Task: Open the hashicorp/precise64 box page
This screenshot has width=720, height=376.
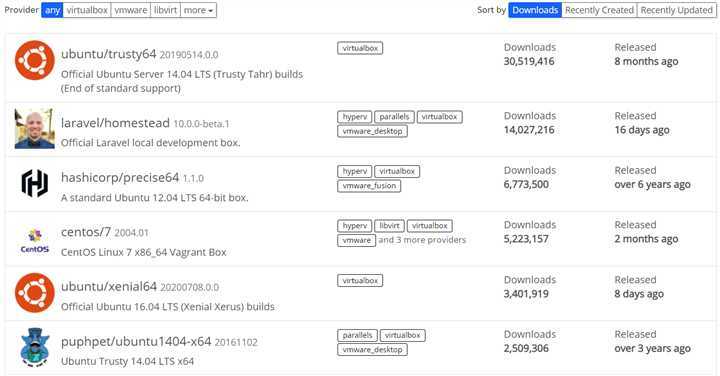Action: click(120, 178)
